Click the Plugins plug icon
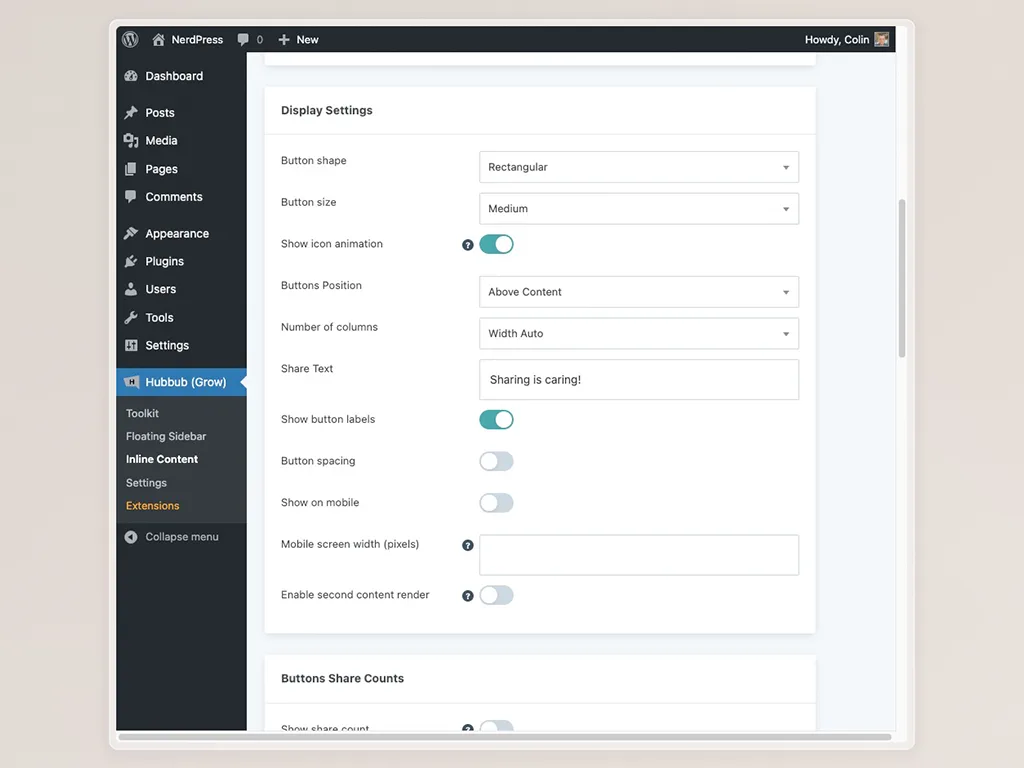The height and width of the screenshot is (768, 1024). 131,261
